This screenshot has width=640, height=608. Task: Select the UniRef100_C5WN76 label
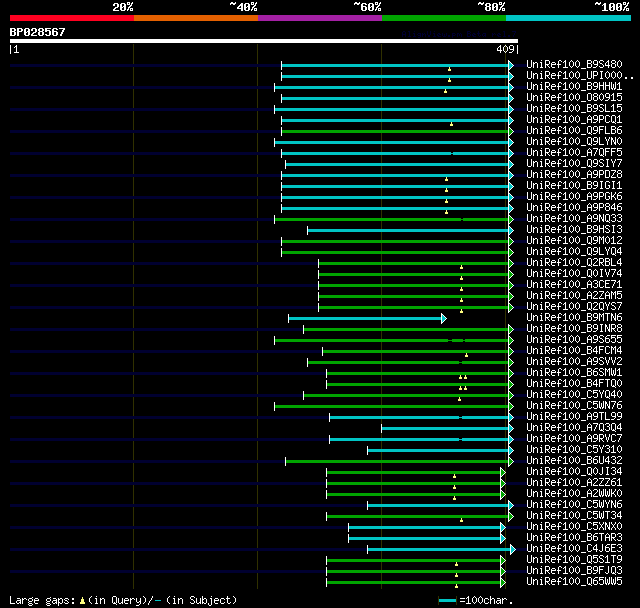tap(574, 406)
